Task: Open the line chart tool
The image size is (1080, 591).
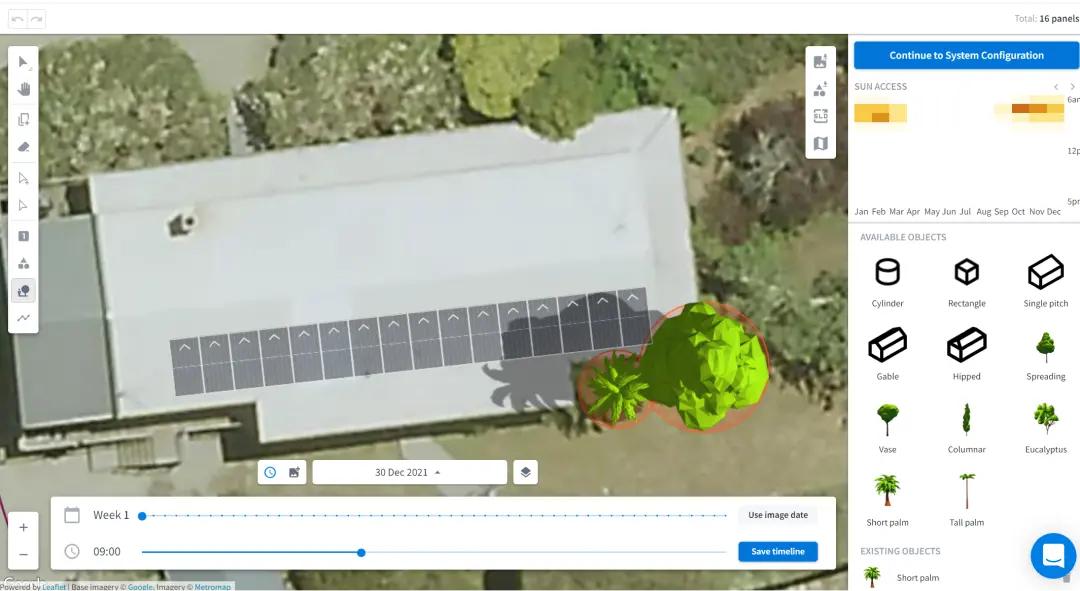Action: click(23, 318)
